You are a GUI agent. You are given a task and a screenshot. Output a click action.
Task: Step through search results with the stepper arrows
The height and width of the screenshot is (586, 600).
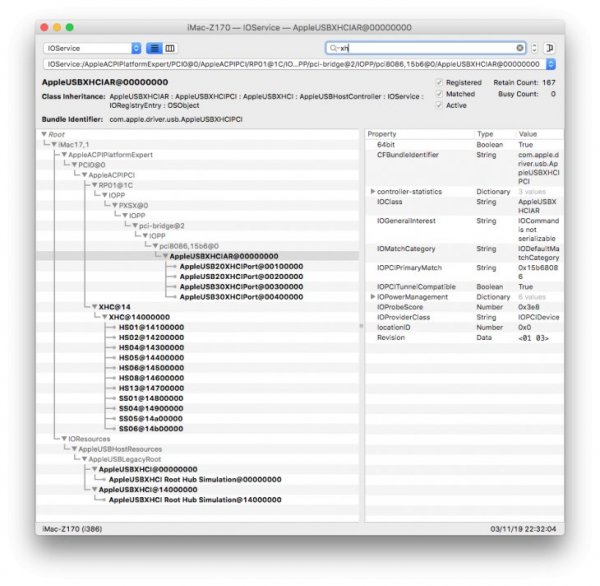click(534, 48)
